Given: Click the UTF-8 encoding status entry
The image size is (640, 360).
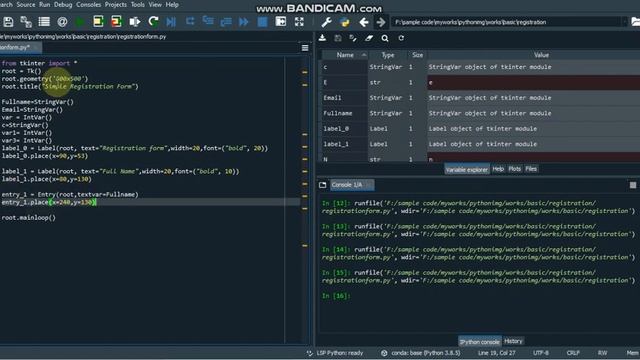Looking at the screenshot, I should (x=541, y=353).
